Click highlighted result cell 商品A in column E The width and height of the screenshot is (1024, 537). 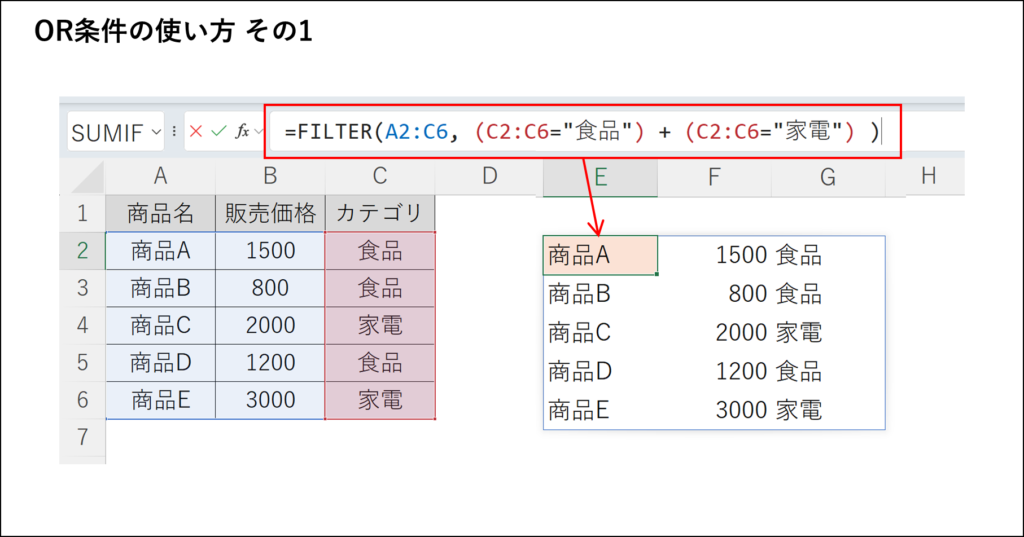click(600, 255)
